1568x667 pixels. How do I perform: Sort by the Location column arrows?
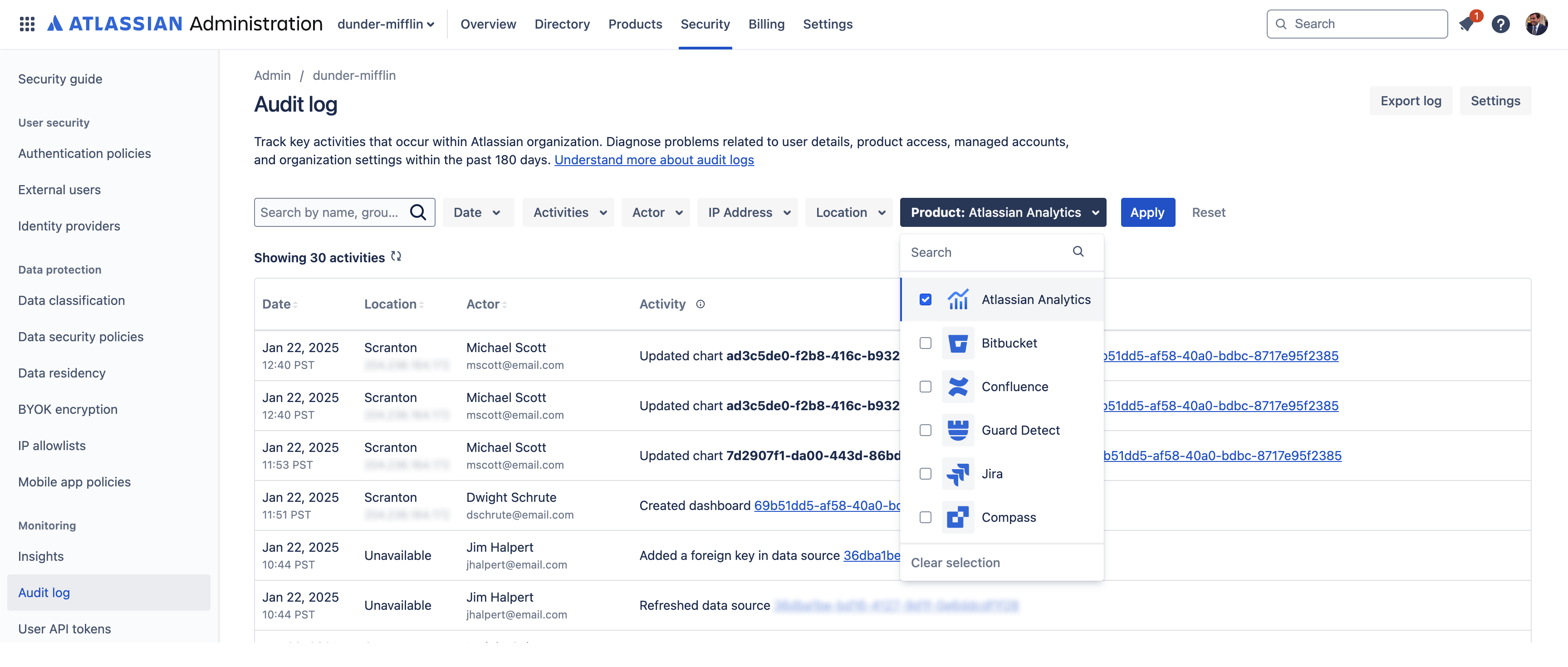421,304
